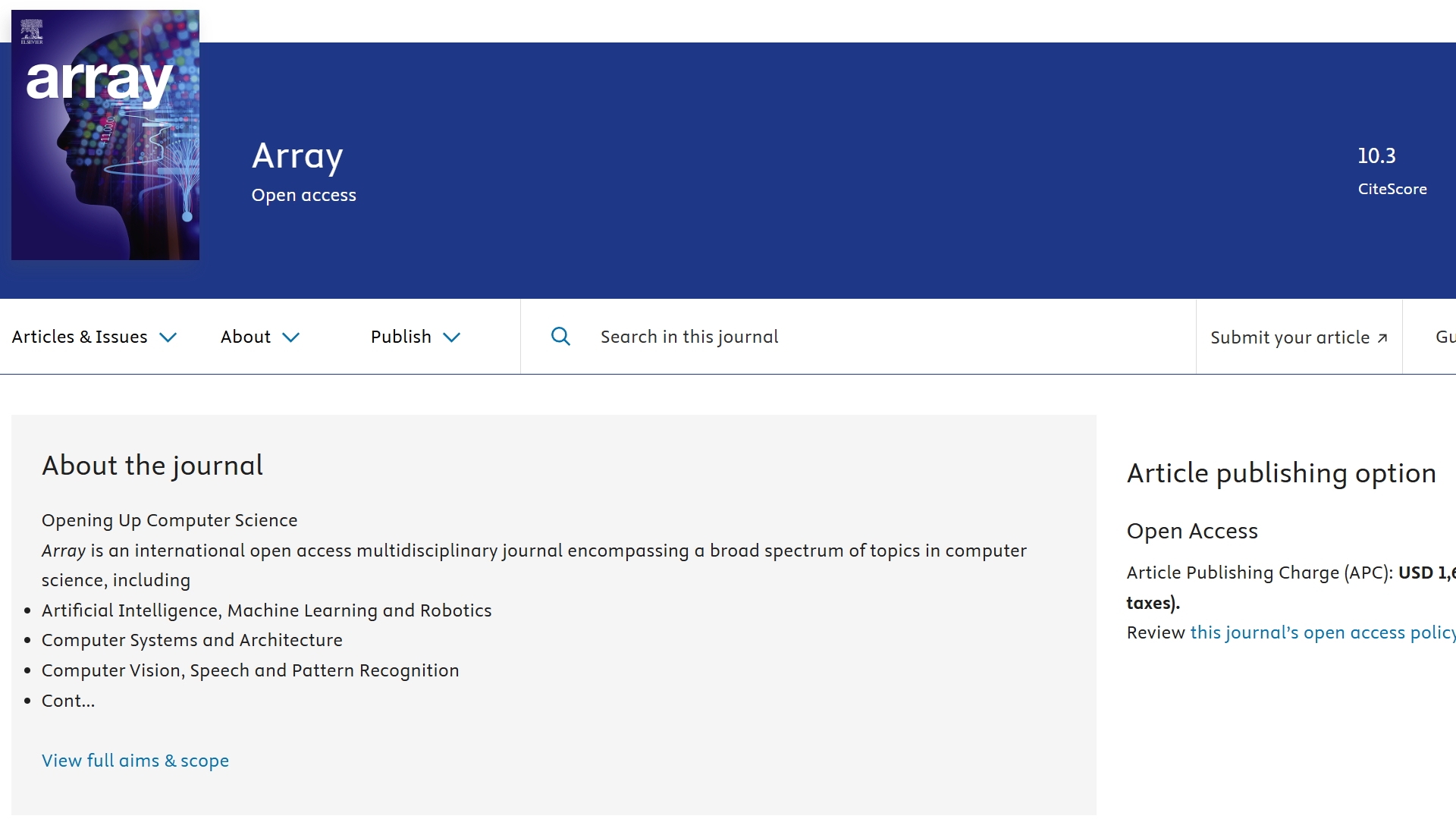Click Article publishing option heading
This screenshot has height=819, width=1456.
pyautogui.click(x=1281, y=474)
